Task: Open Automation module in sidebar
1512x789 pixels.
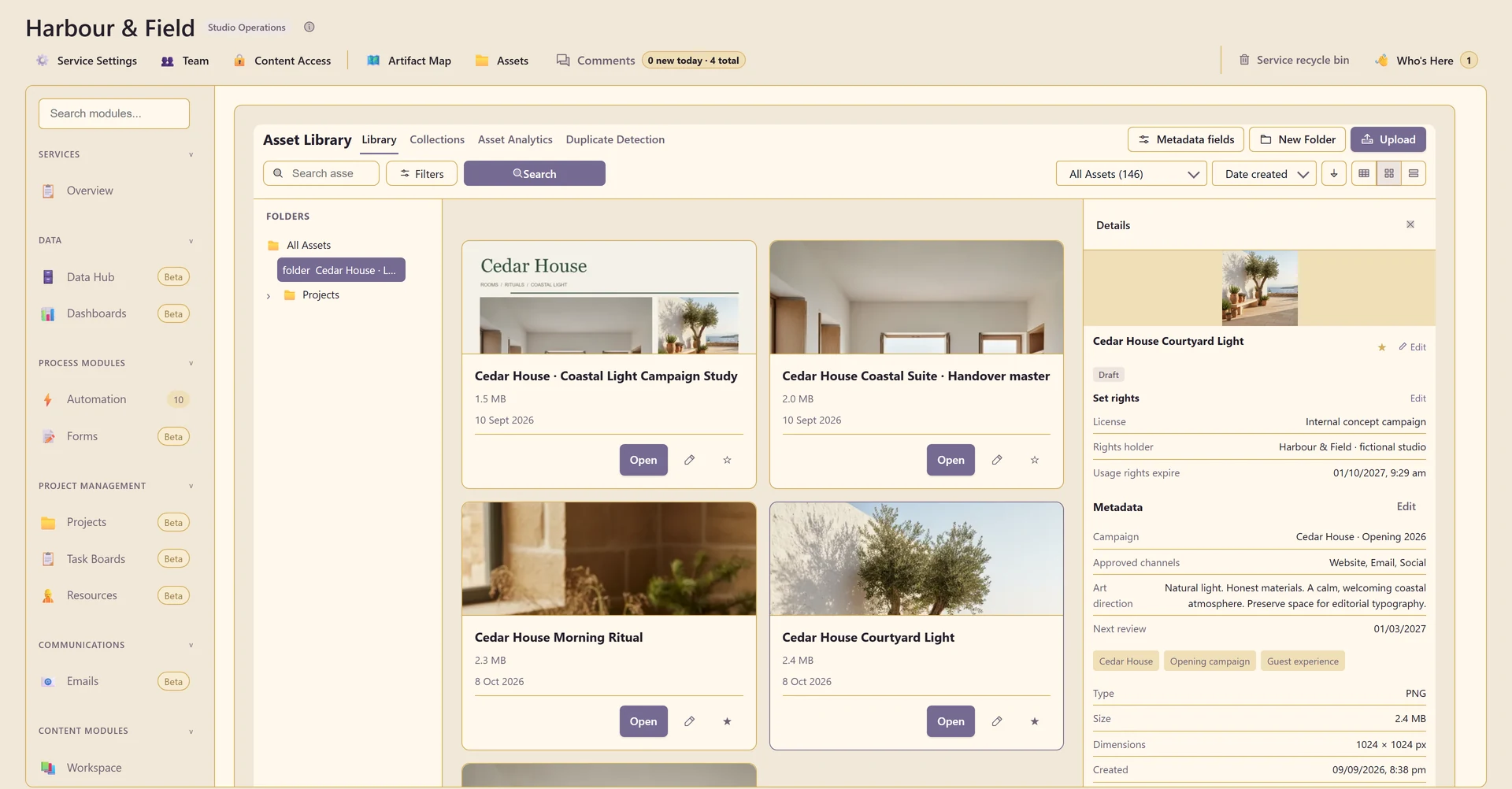Action: pyautogui.click(x=114, y=399)
